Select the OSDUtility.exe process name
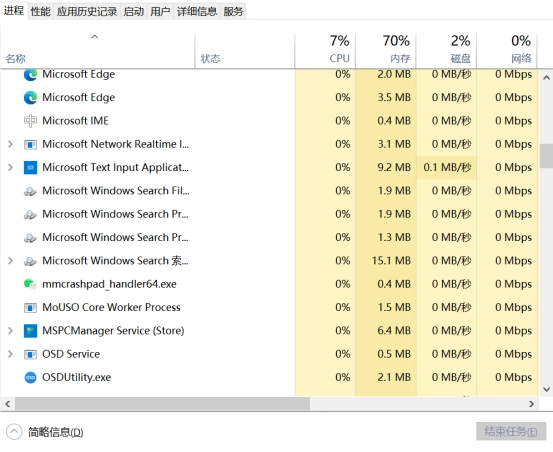This screenshot has width=553, height=452. [x=77, y=378]
